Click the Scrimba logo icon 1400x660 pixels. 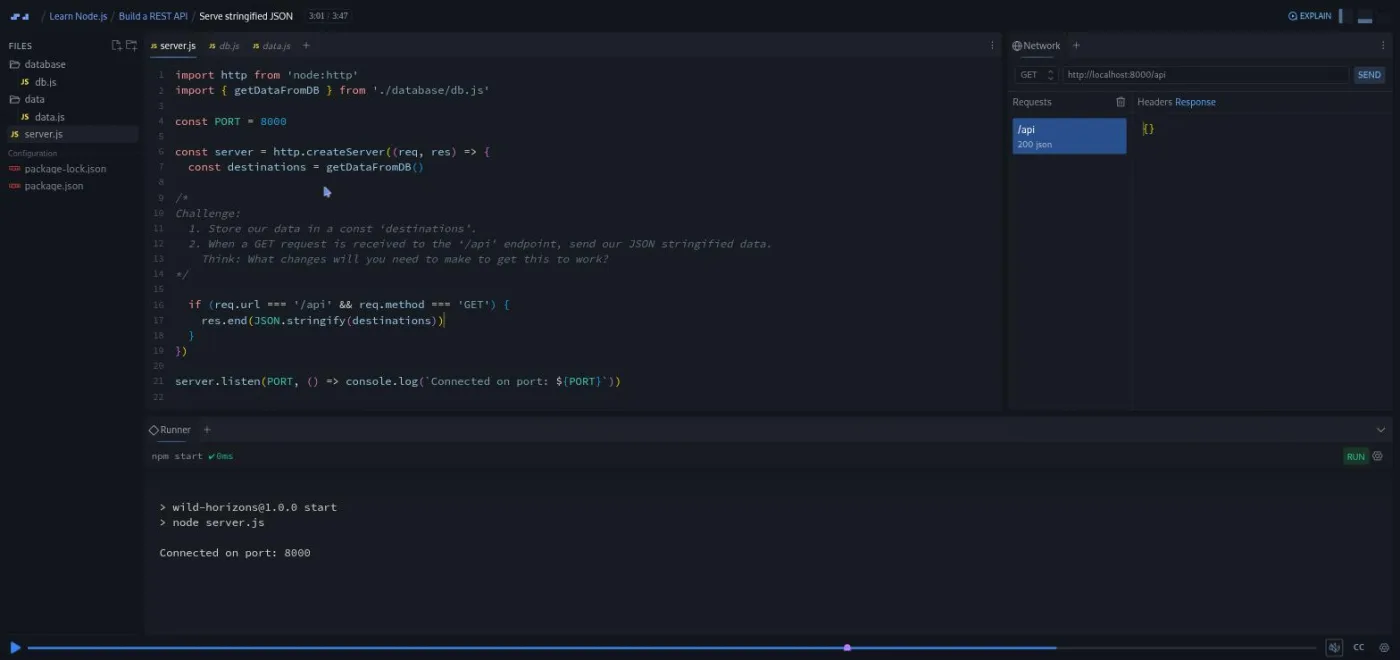click(x=19, y=16)
